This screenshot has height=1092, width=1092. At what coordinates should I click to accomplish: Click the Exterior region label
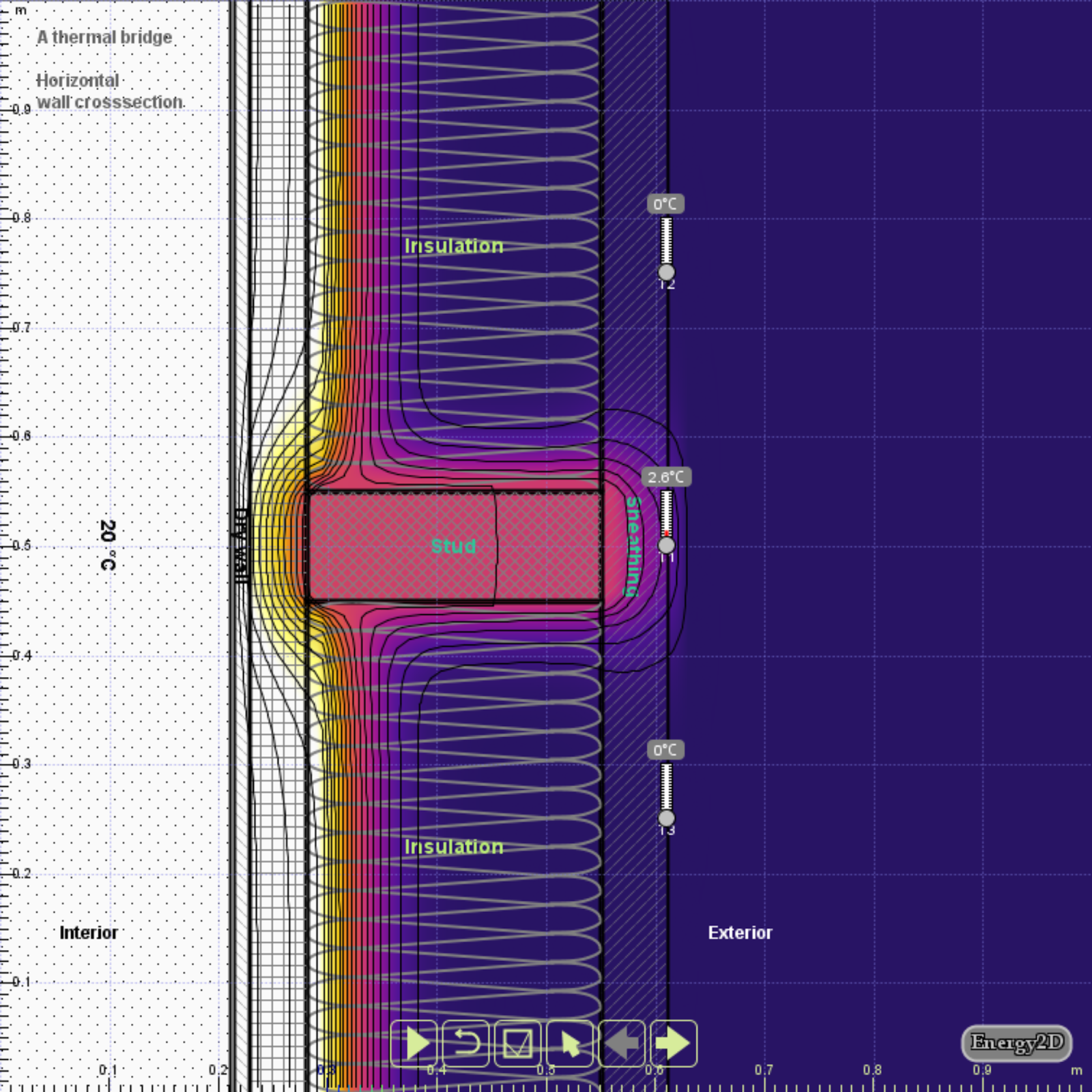(x=740, y=933)
